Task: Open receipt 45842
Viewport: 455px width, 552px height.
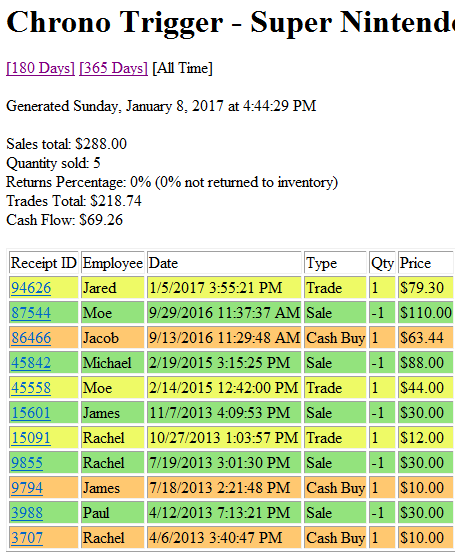Action: [x=31, y=363]
